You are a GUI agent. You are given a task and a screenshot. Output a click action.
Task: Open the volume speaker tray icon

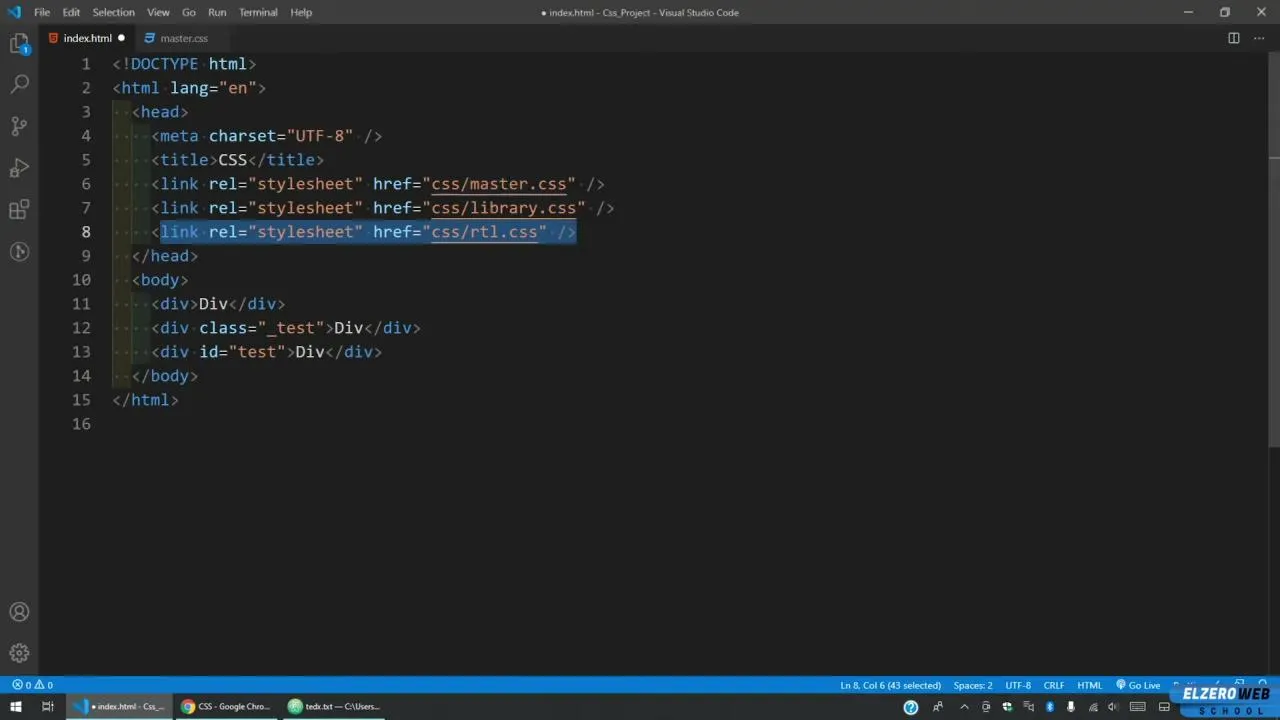(1113, 707)
